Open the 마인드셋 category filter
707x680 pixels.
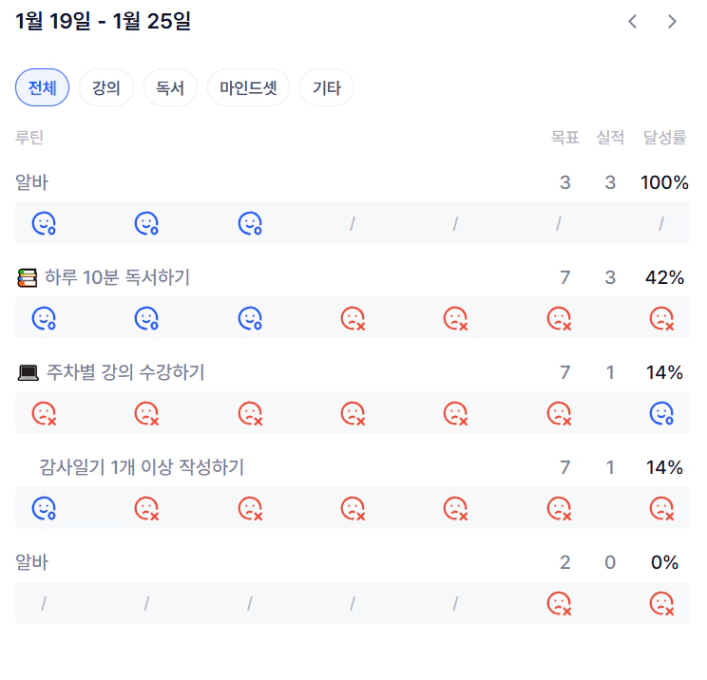248,88
